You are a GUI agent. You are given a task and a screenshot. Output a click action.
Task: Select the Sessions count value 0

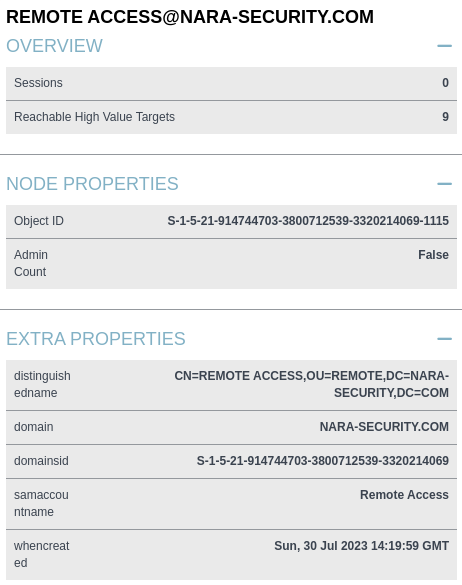click(x=445, y=83)
